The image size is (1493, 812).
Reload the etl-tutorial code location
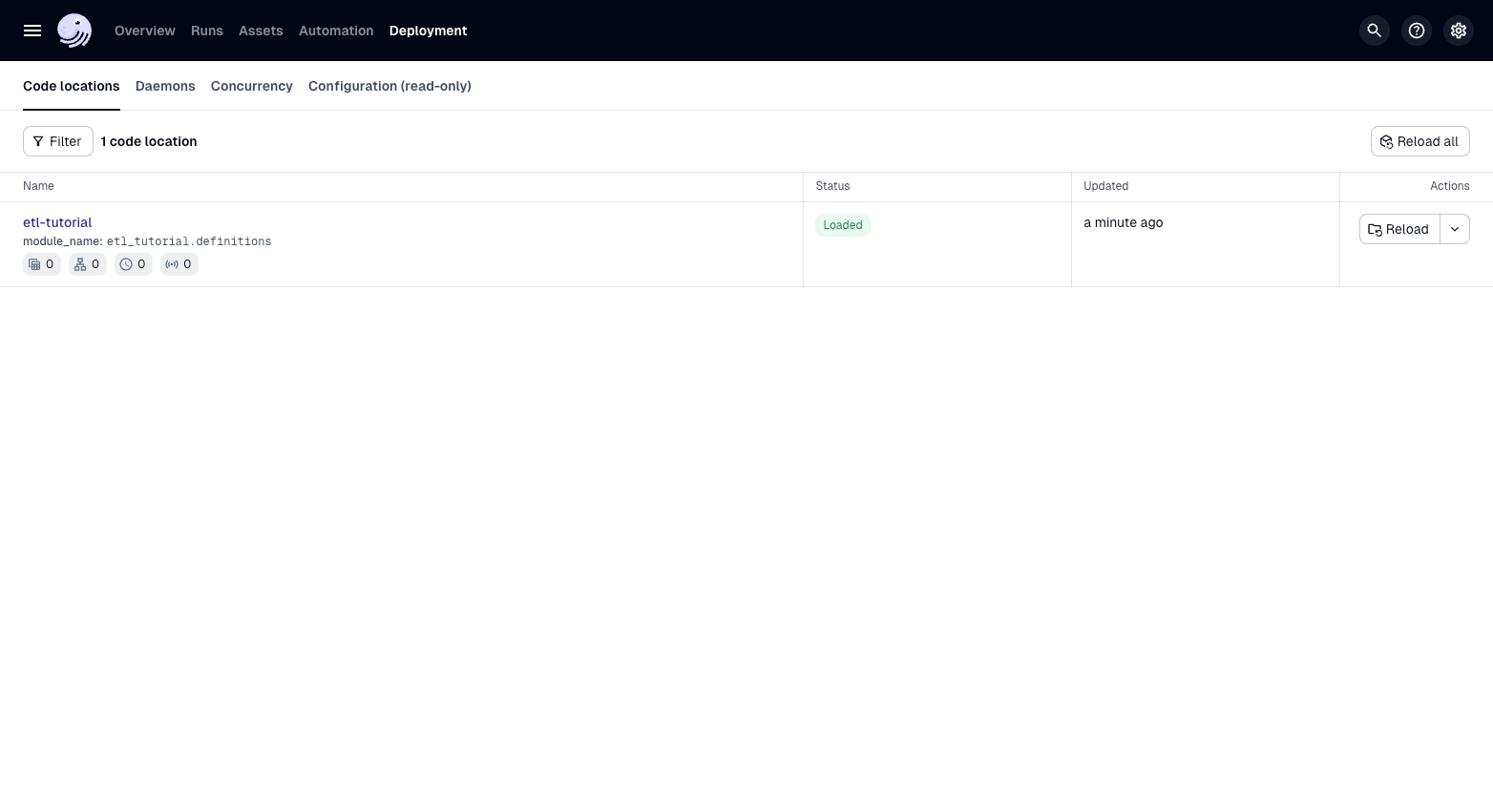coord(1398,229)
